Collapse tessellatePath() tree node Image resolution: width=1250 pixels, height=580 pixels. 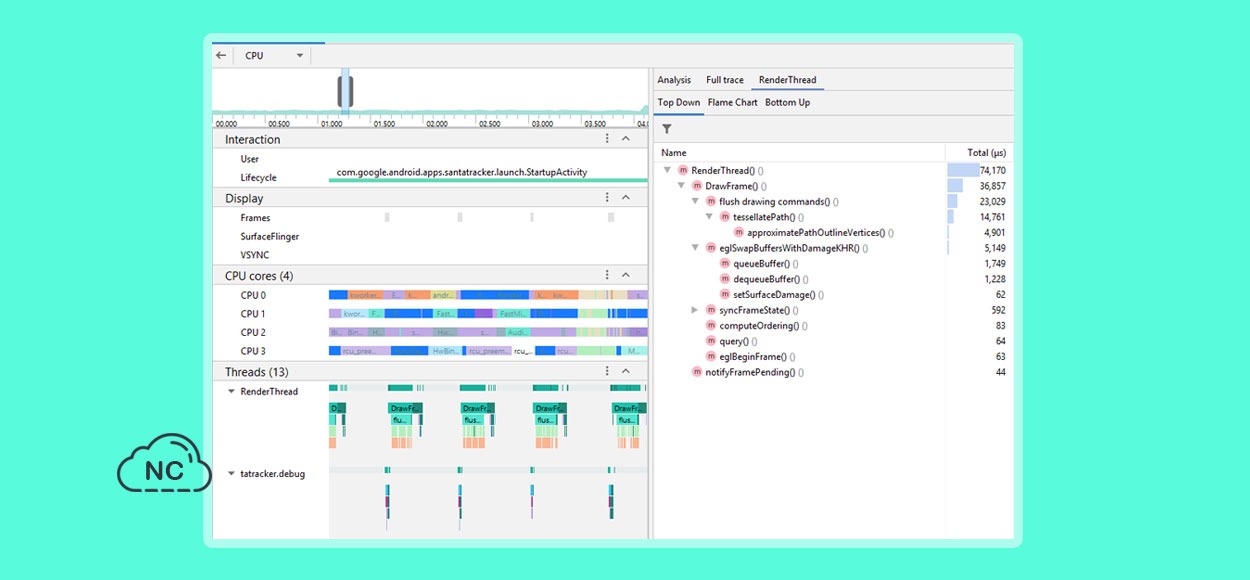coord(709,217)
